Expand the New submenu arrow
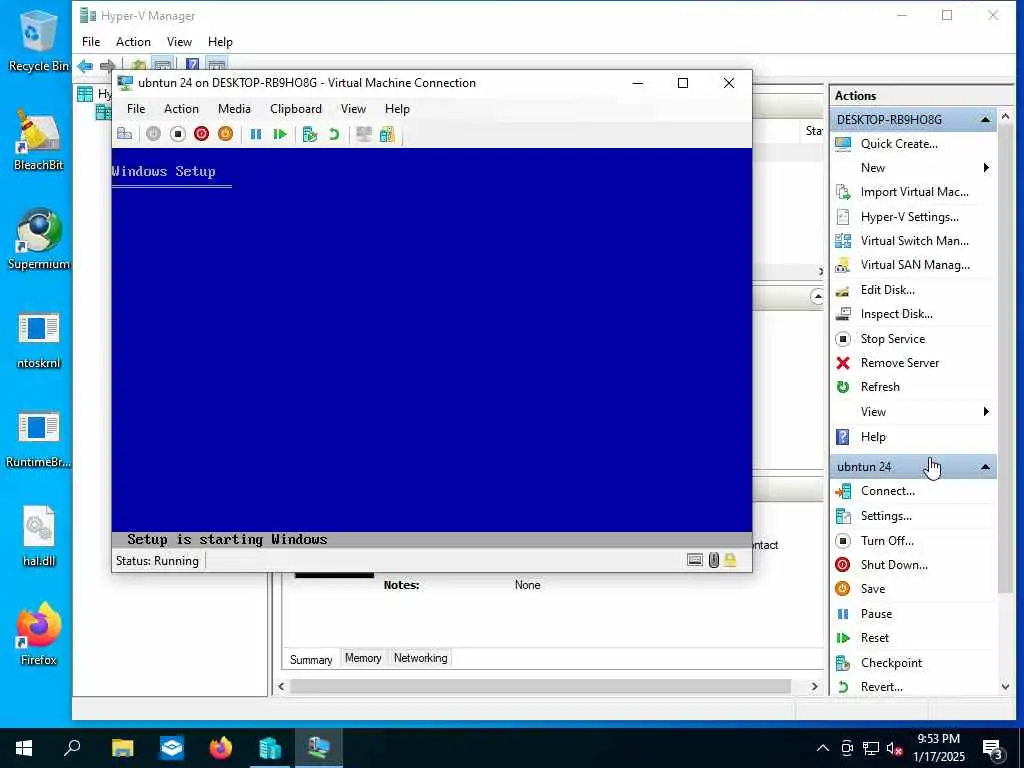This screenshot has height=768, width=1024. click(x=986, y=168)
